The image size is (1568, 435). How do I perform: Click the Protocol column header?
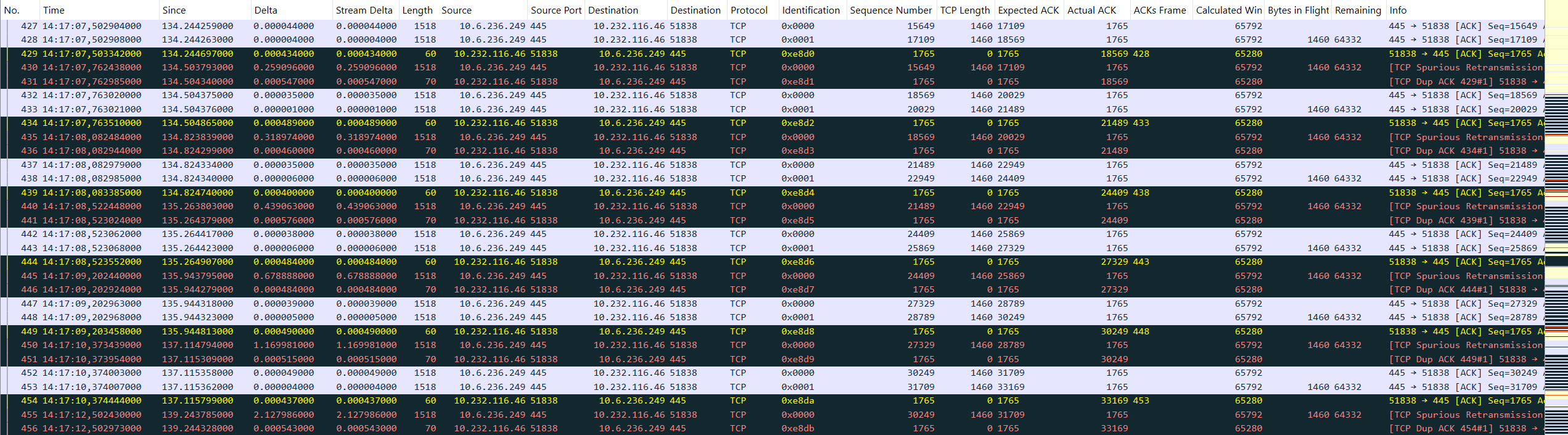point(749,10)
